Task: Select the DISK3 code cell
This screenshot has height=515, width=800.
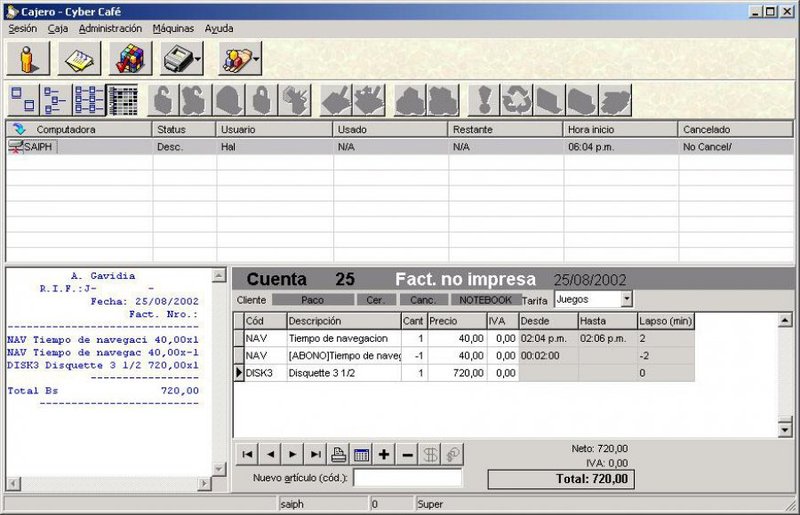Action: point(265,373)
